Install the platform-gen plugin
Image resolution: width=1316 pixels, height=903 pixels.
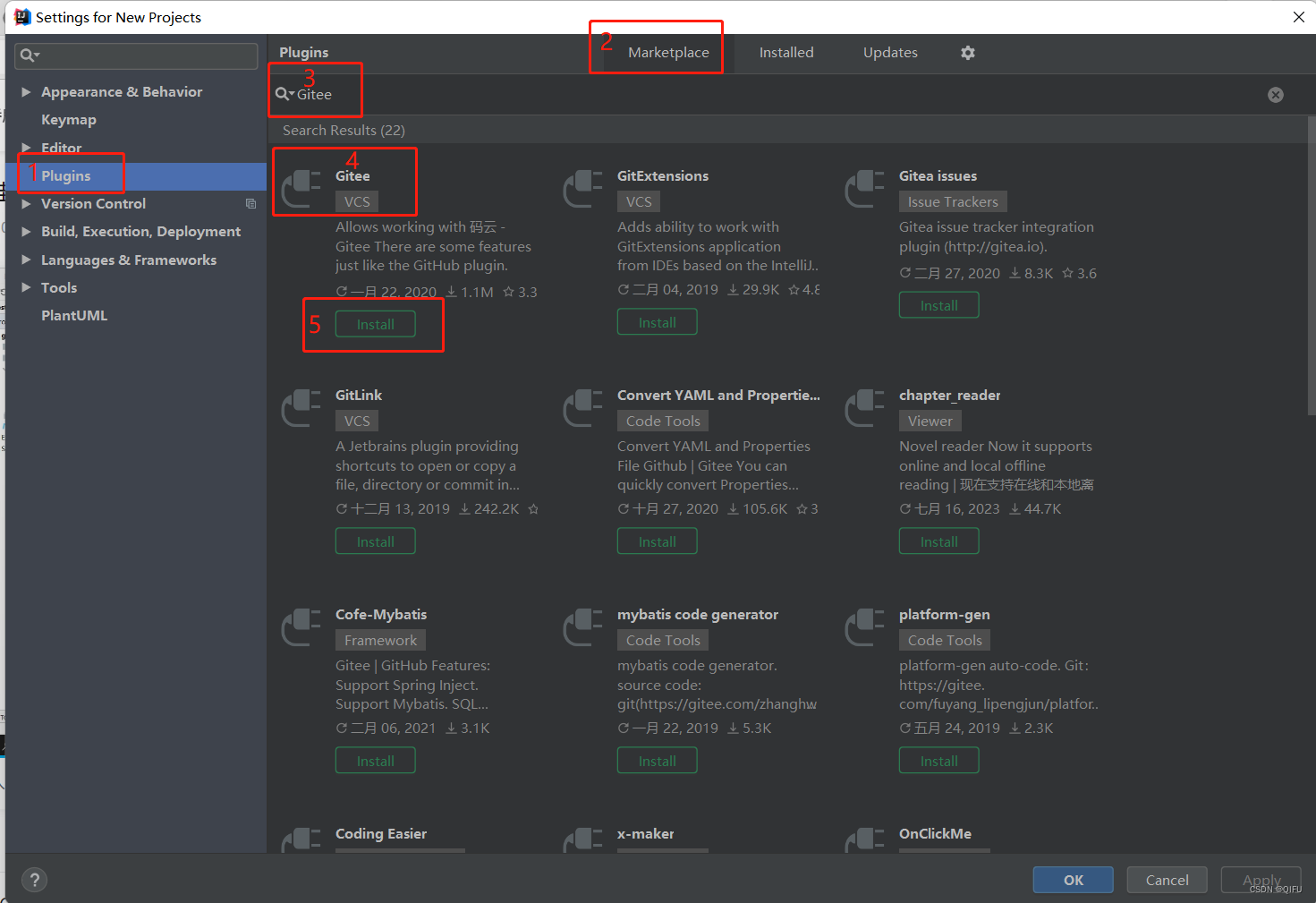(x=939, y=761)
